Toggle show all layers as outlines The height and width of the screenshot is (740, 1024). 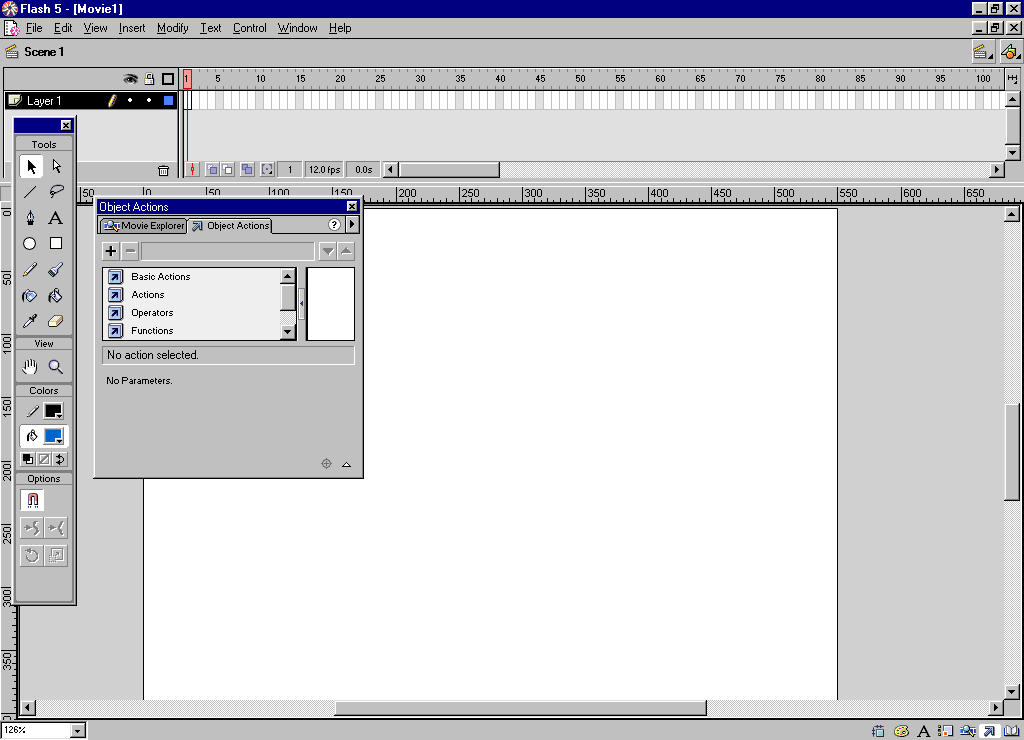168,79
